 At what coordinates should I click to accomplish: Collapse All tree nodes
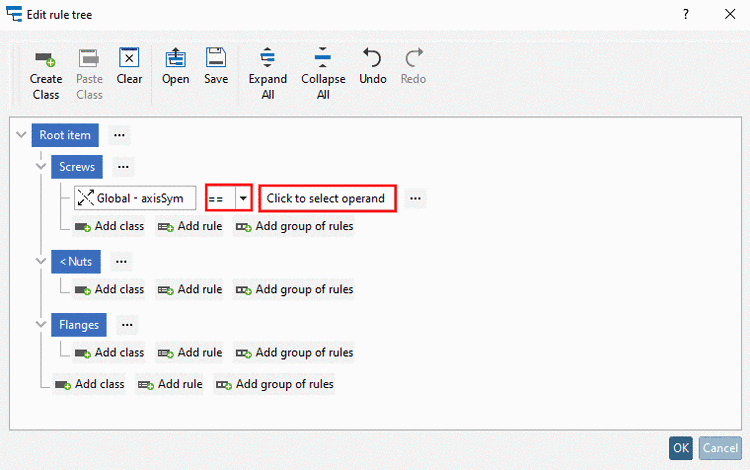tap(323, 74)
